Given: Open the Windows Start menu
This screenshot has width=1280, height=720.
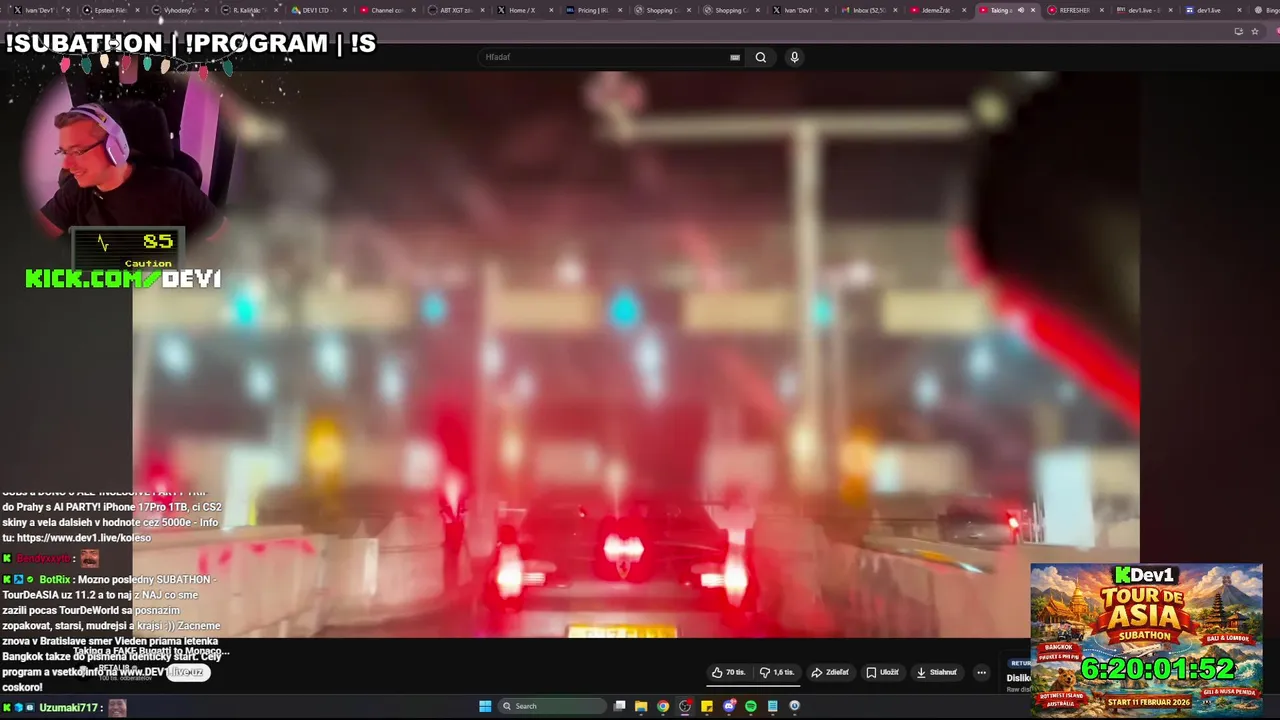Looking at the screenshot, I should pyautogui.click(x=485, y=706).
